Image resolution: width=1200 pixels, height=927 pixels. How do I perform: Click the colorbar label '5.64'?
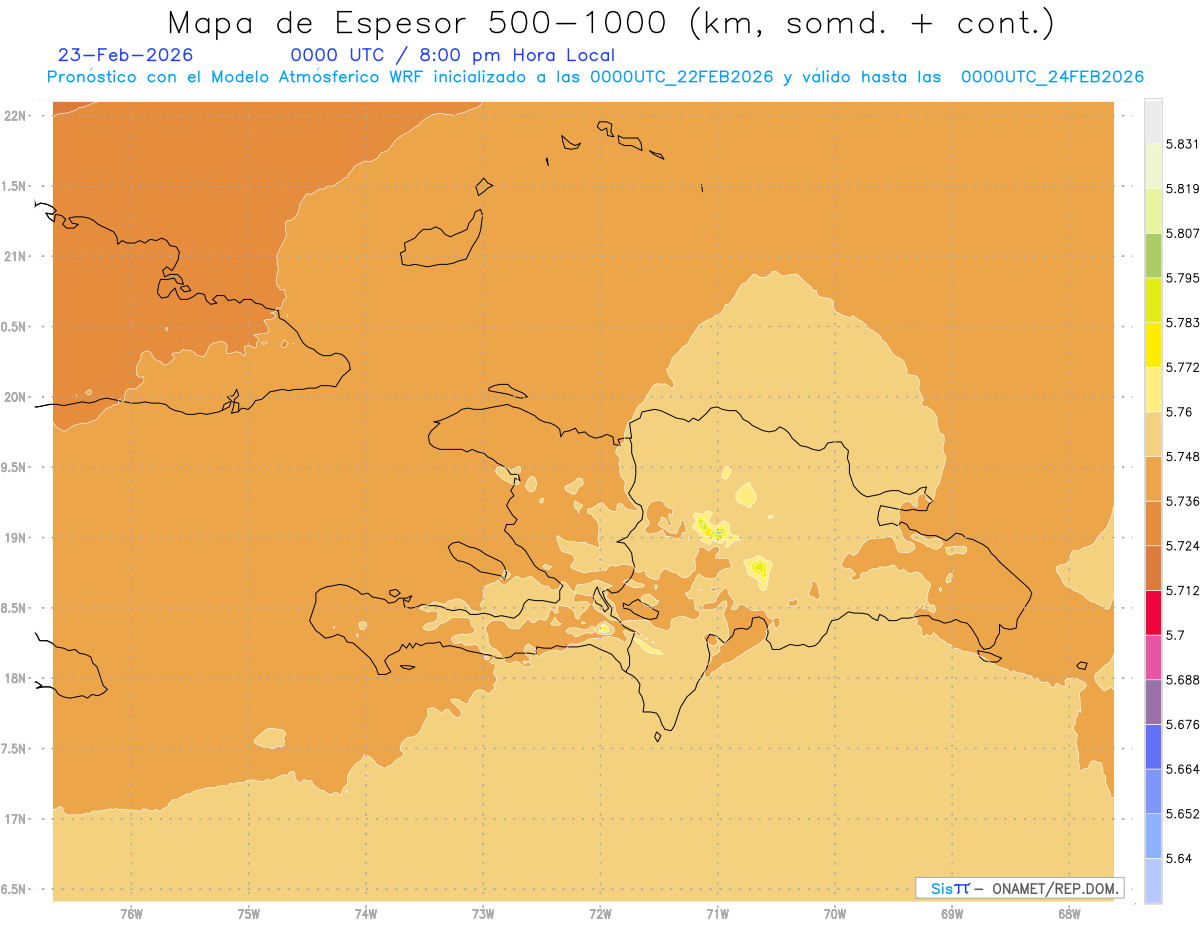coord(1178,859)
